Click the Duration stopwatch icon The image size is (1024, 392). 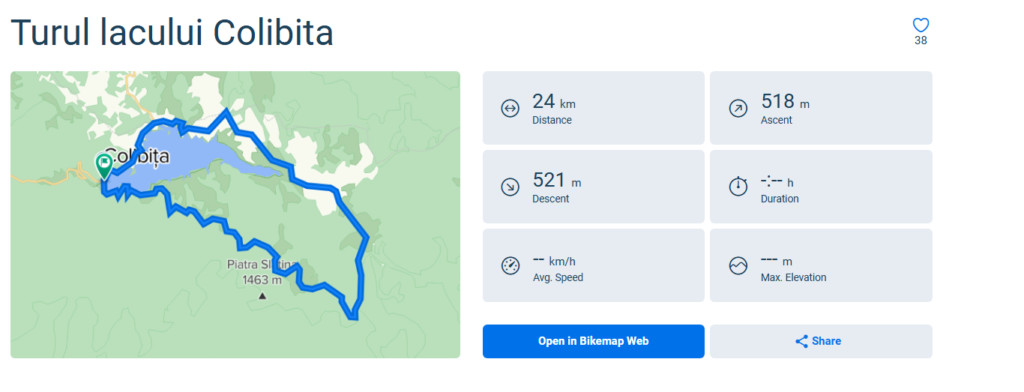point(738,186)
